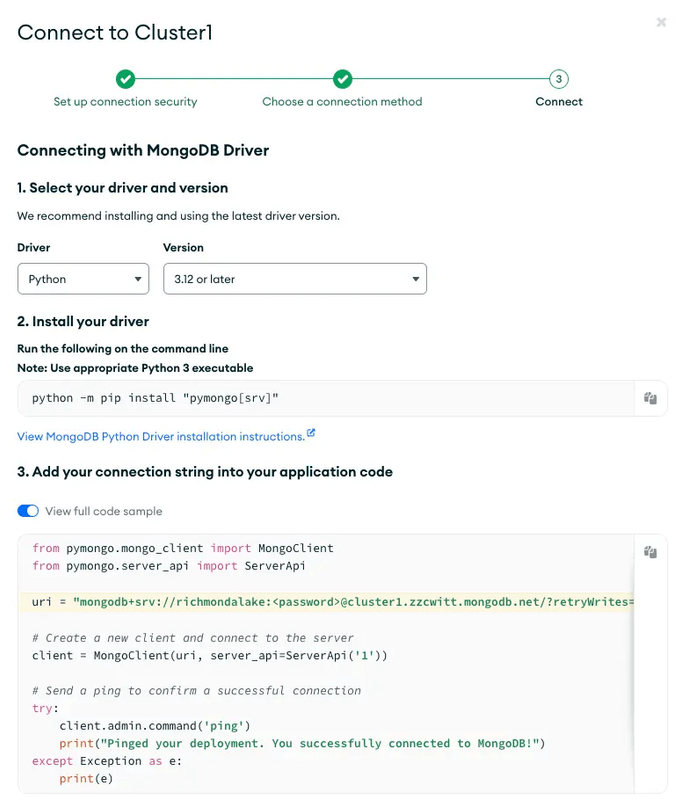Click 'Run the following on the command line' text
Viewport: 689px width, 800px height.
point(123,348)
